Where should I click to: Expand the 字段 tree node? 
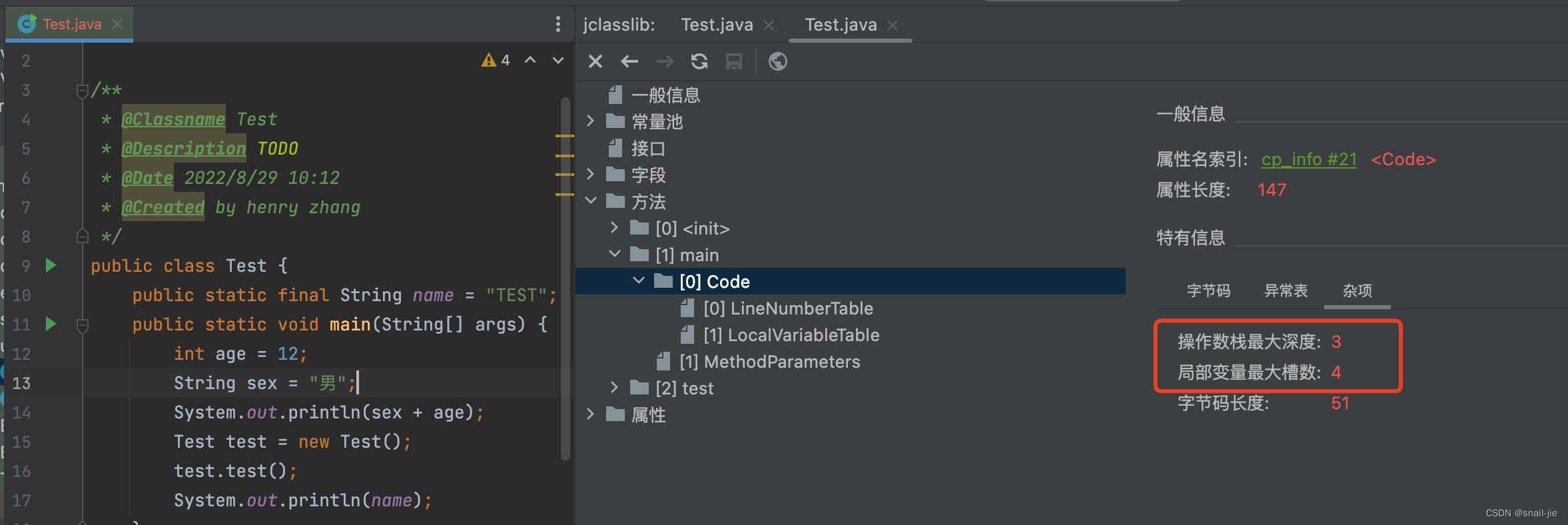[x=591, y=174]
